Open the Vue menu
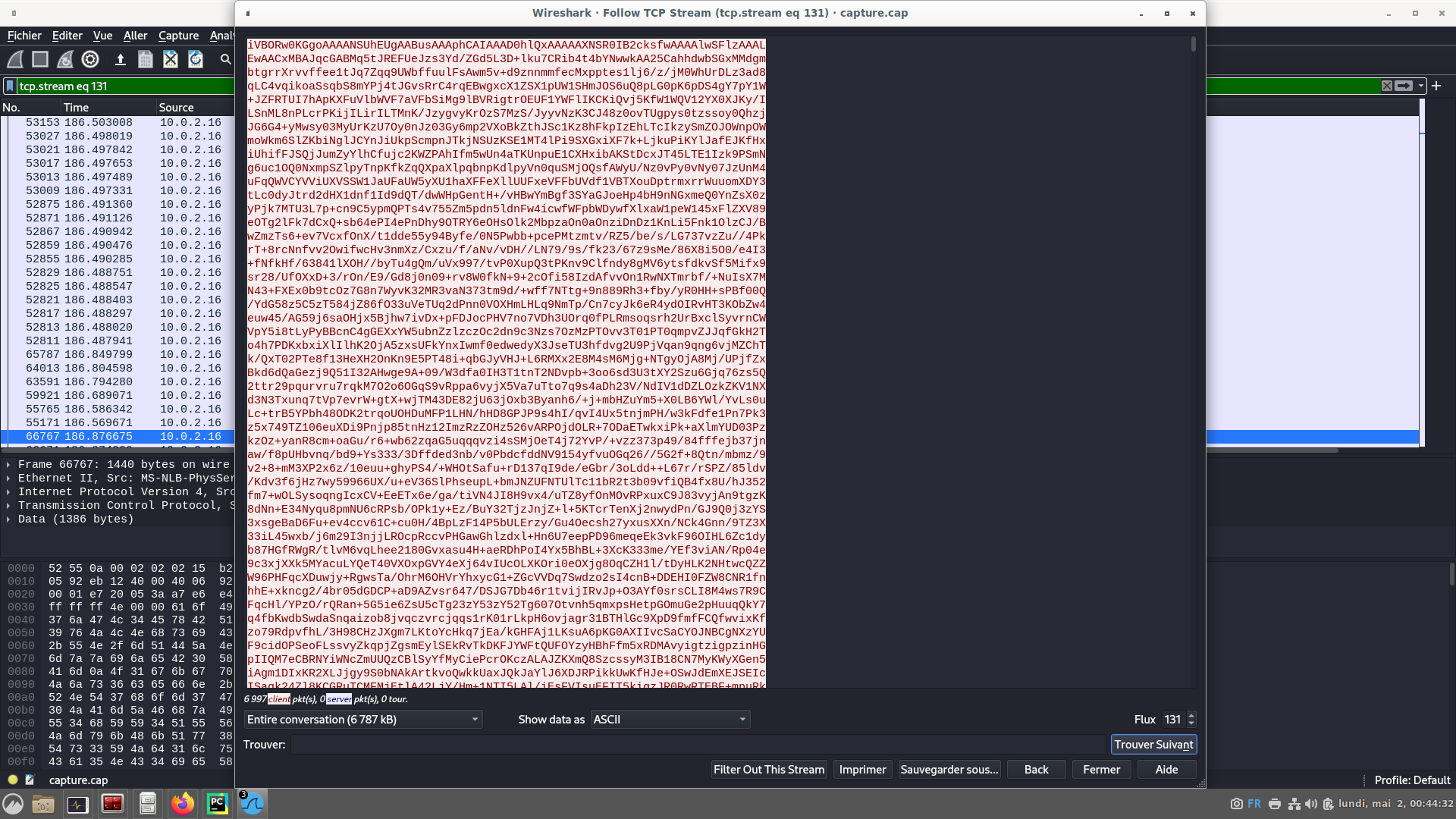Viewport: 1456px width, 819px height. [102, 36]
